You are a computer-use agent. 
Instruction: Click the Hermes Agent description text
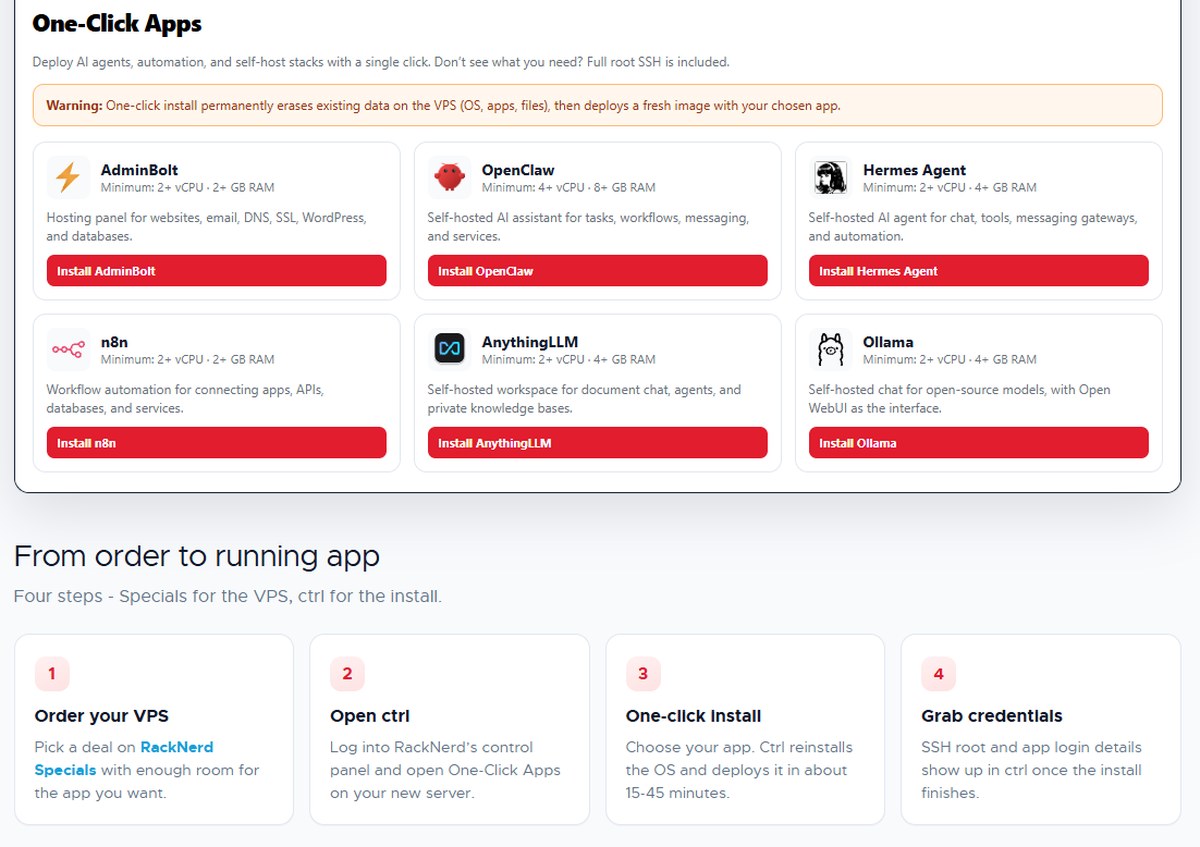click(973, 227)
